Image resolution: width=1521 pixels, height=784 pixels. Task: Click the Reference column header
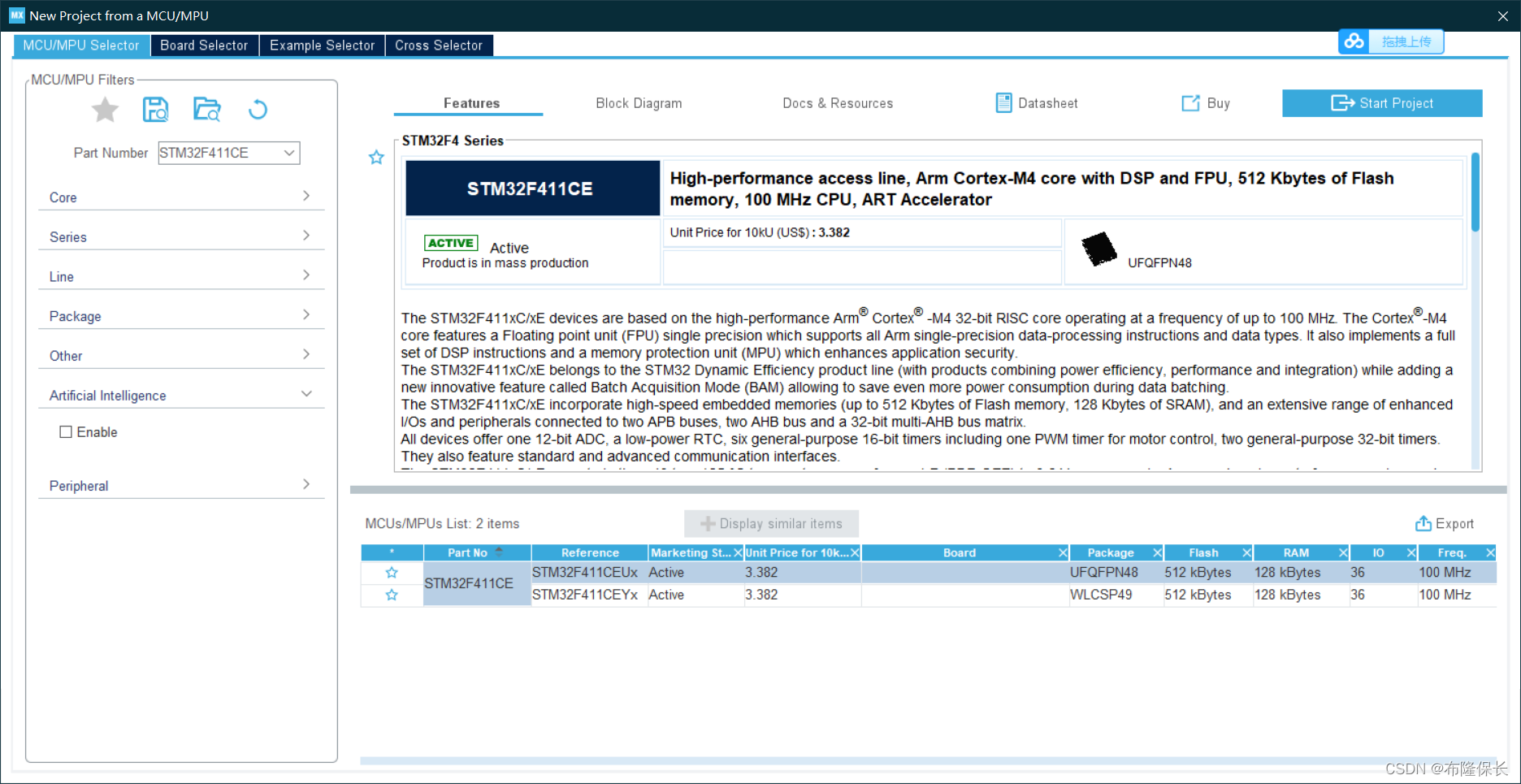(590, 553)
